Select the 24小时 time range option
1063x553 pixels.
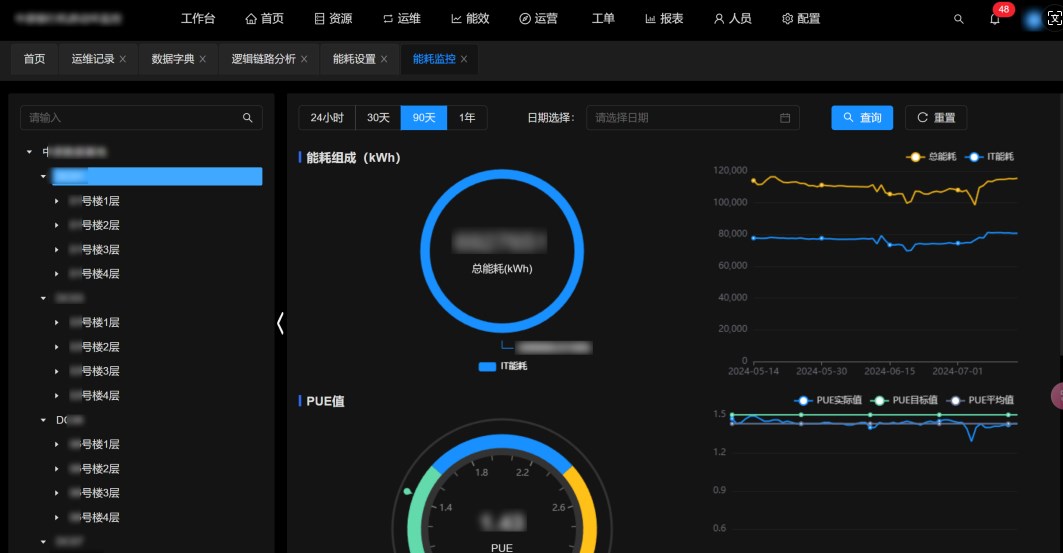pyautogui.click(x=327, y=118)
